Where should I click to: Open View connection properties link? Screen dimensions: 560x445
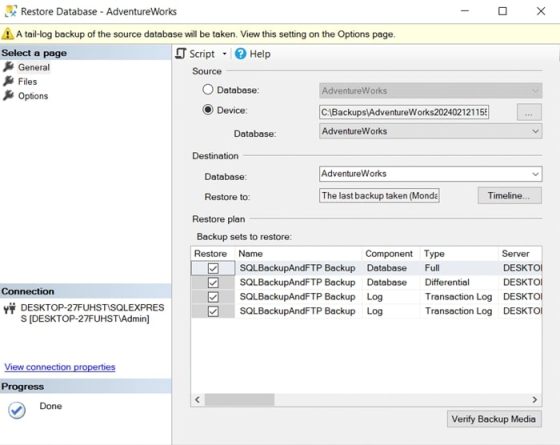[60, 367]
